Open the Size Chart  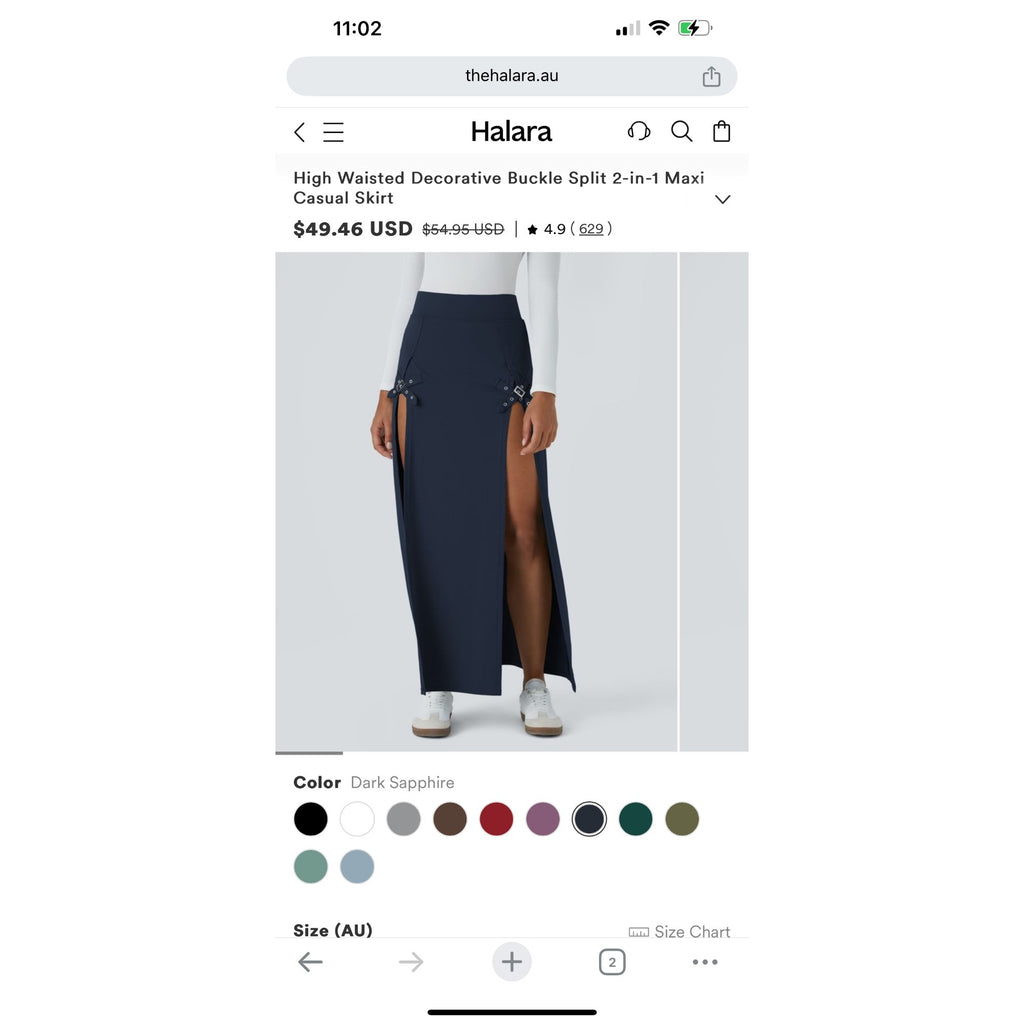click(679, 932)
